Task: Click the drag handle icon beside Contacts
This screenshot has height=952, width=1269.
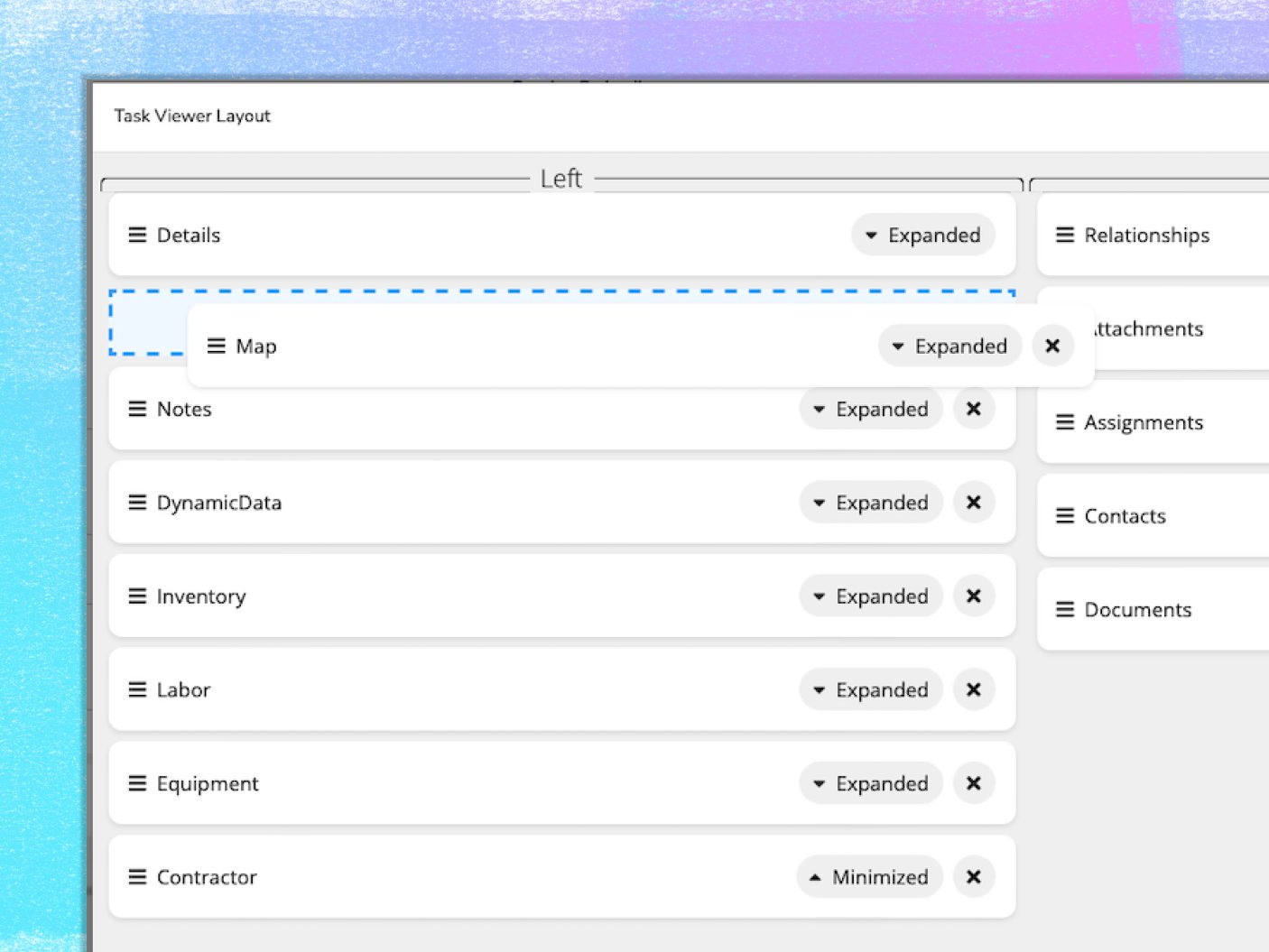Action: point(1065,516)
